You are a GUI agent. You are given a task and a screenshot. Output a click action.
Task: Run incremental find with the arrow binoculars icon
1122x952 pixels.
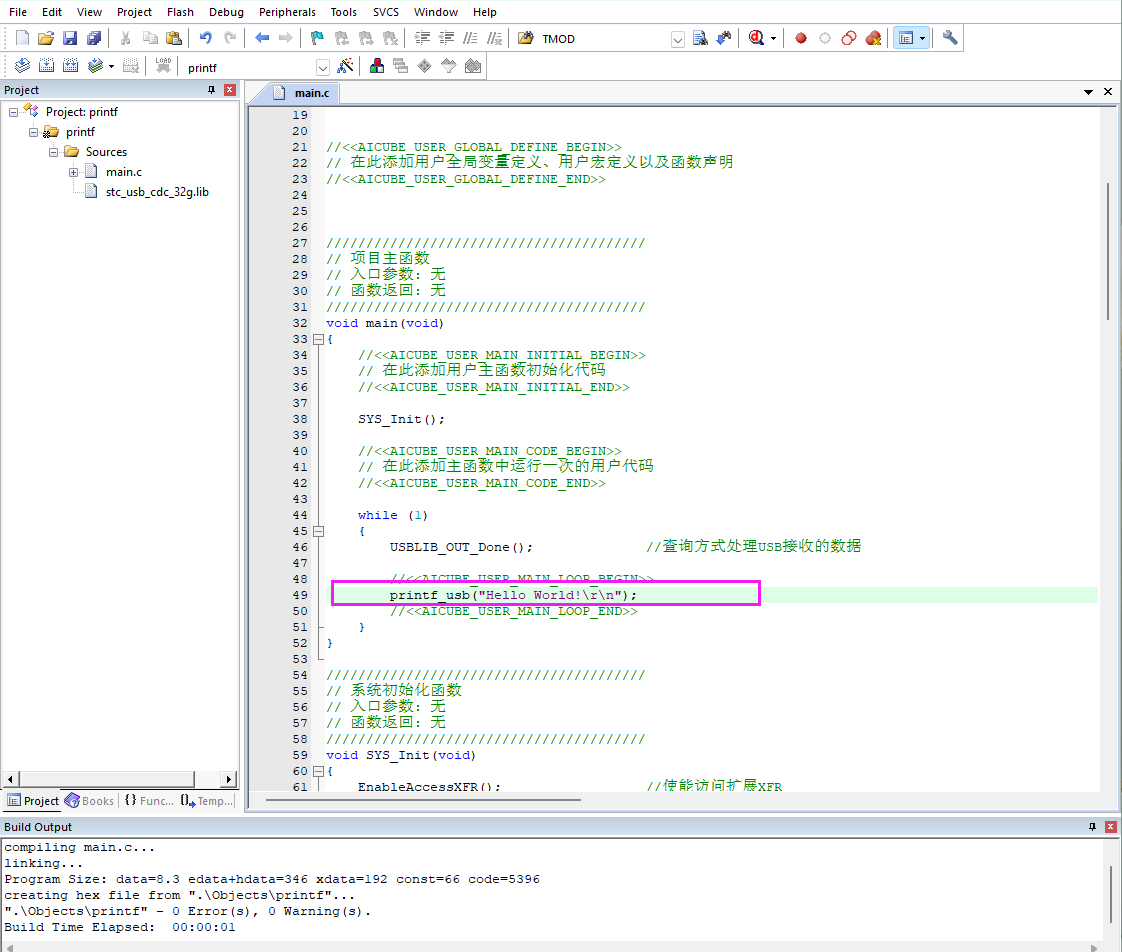pos(724,38)
